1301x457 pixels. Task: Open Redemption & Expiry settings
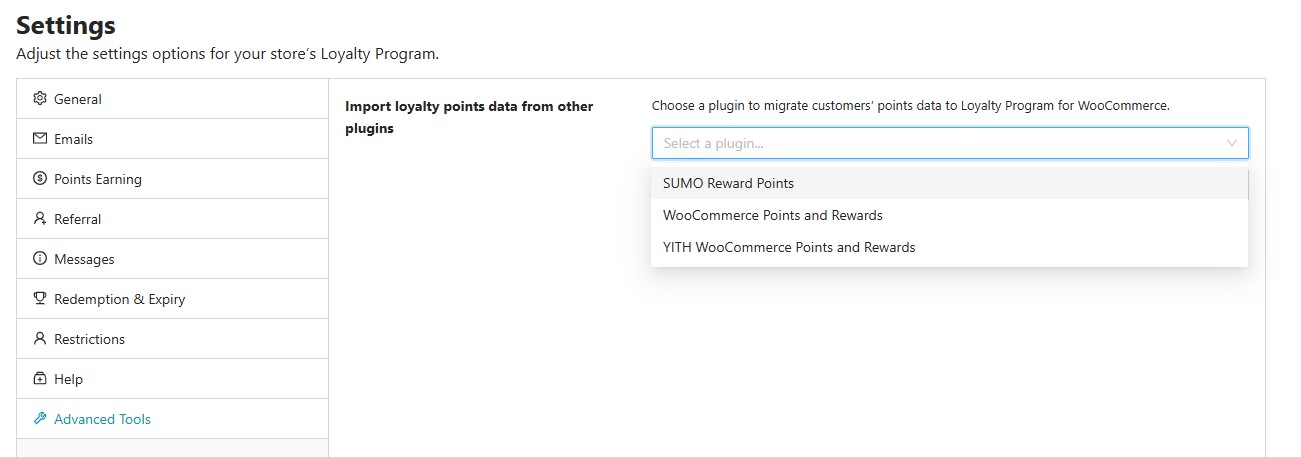172,299
